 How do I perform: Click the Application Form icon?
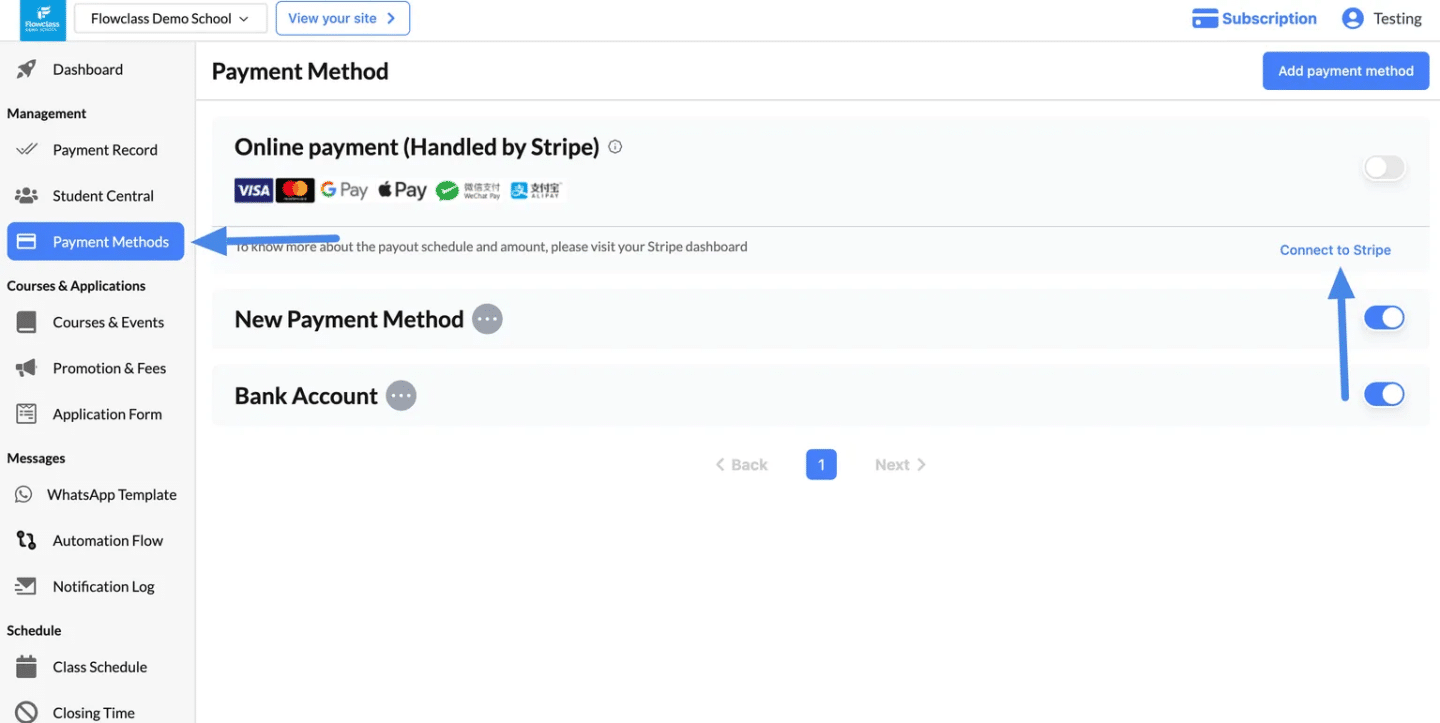[x=26, y=414]
